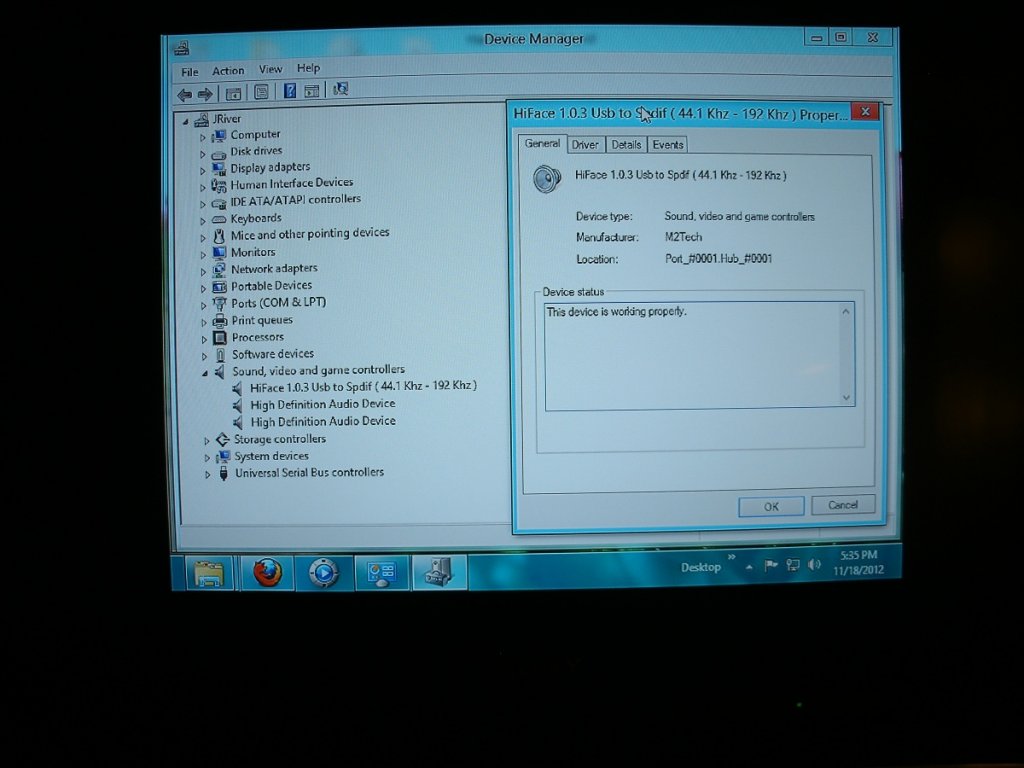This screenshot has height=768, width=1024.
Task: Close the HiFace Properties dialog
Action: (865, 112)
